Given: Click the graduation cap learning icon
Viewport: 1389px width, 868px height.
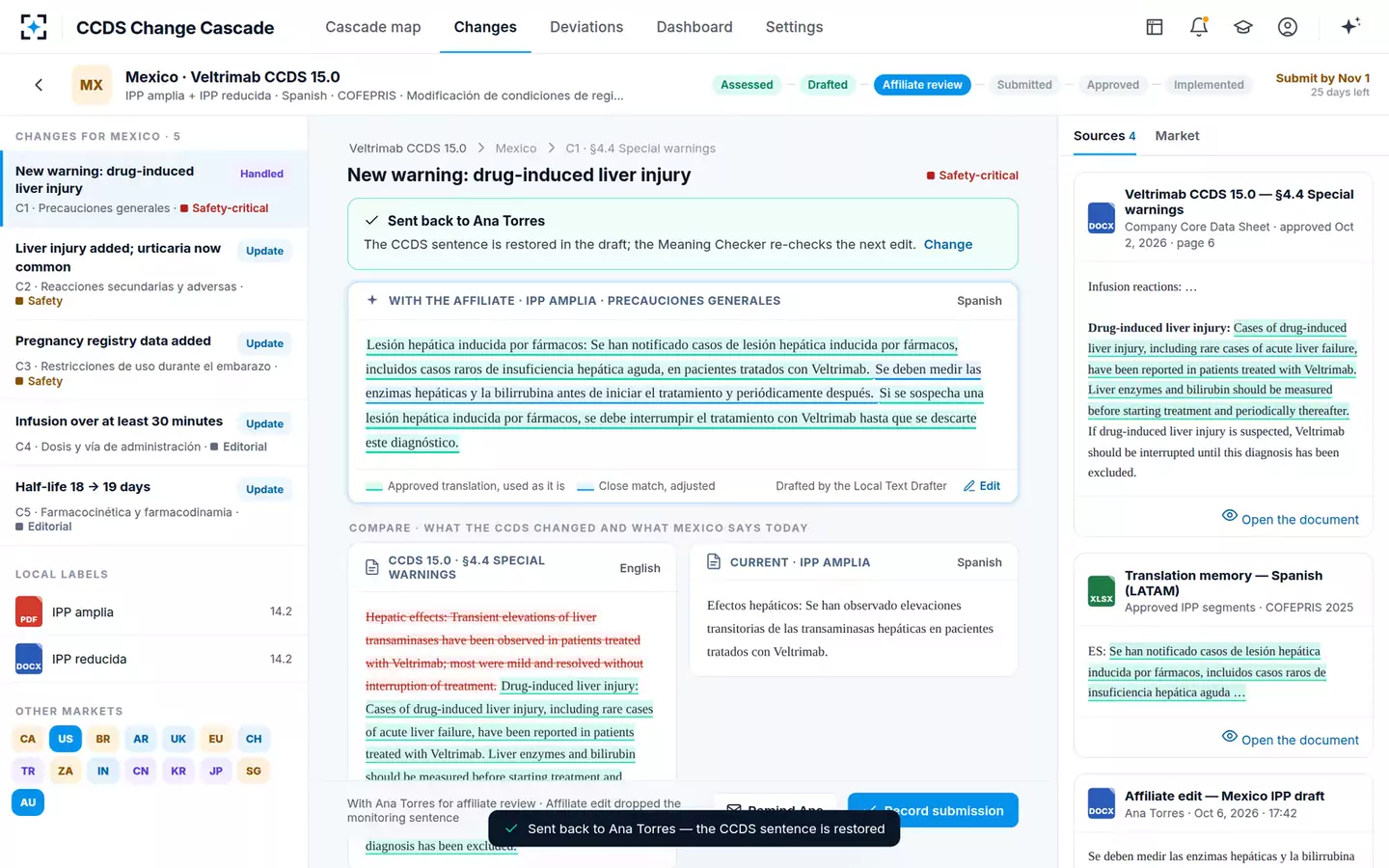Looking at the screenshot, I should [x=1243, y=27].
